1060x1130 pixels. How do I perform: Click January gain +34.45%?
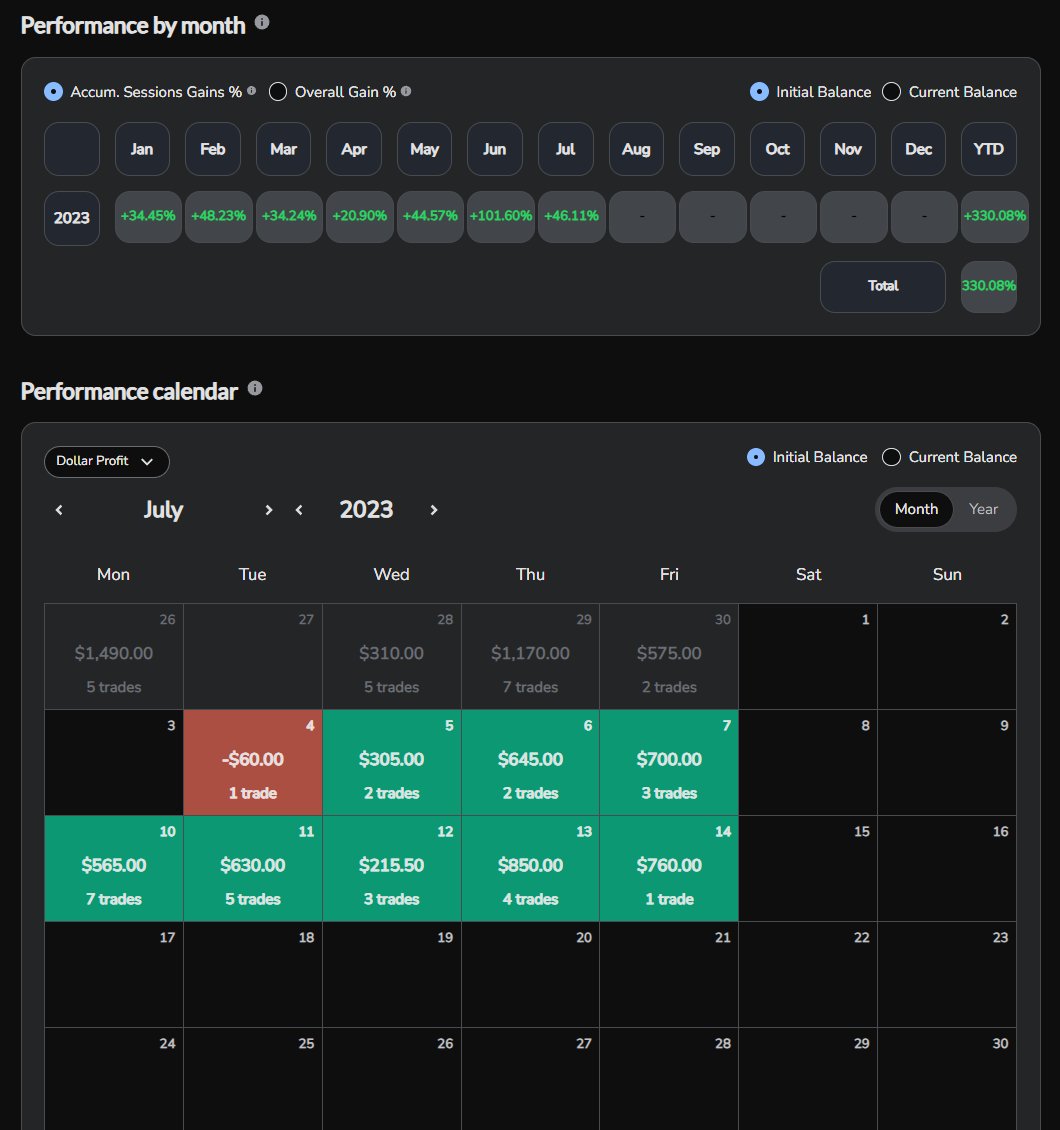click(x=148, y=216)
